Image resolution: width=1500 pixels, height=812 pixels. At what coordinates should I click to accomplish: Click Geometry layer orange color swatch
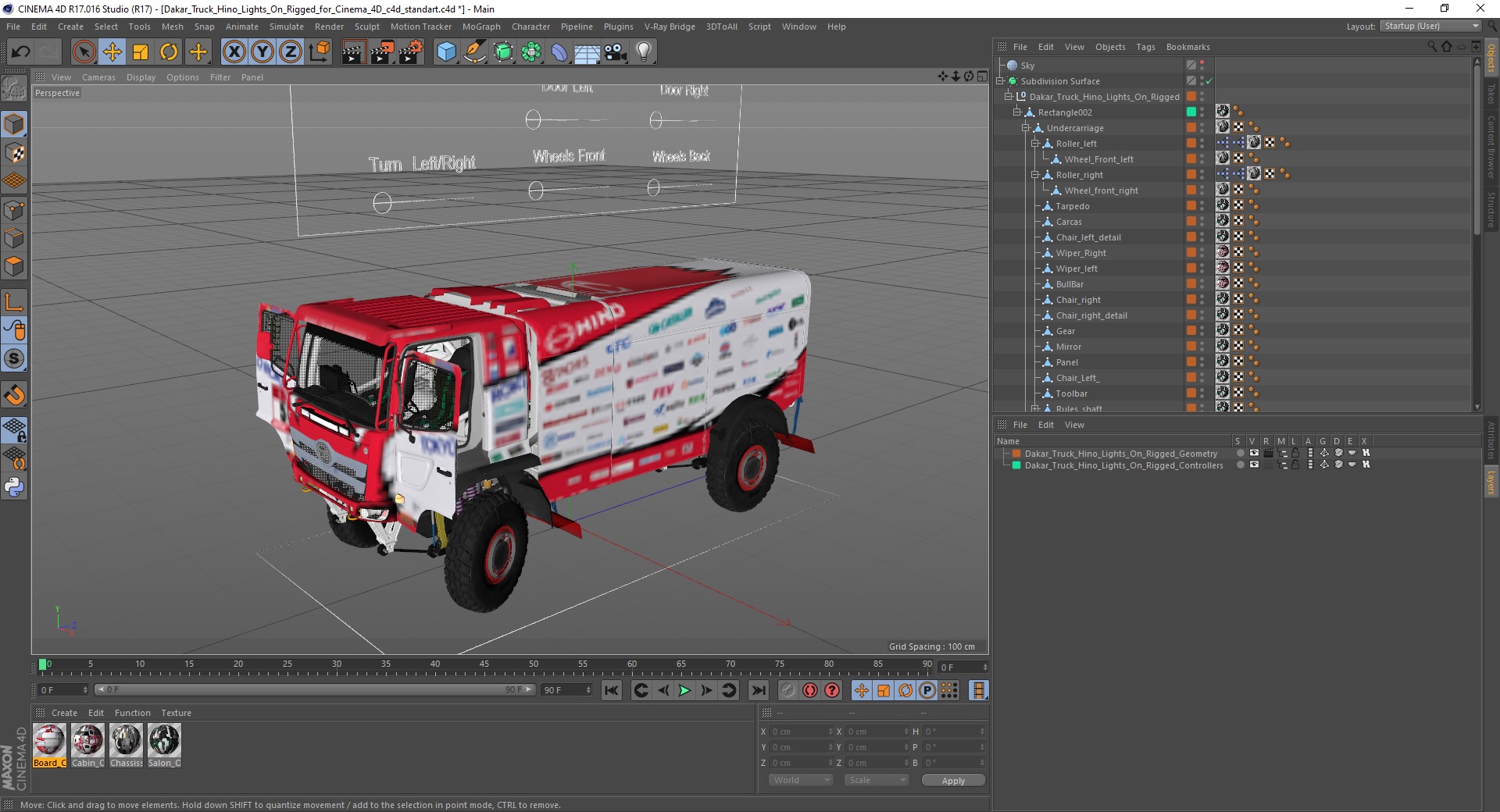[x=1016, y=454]
